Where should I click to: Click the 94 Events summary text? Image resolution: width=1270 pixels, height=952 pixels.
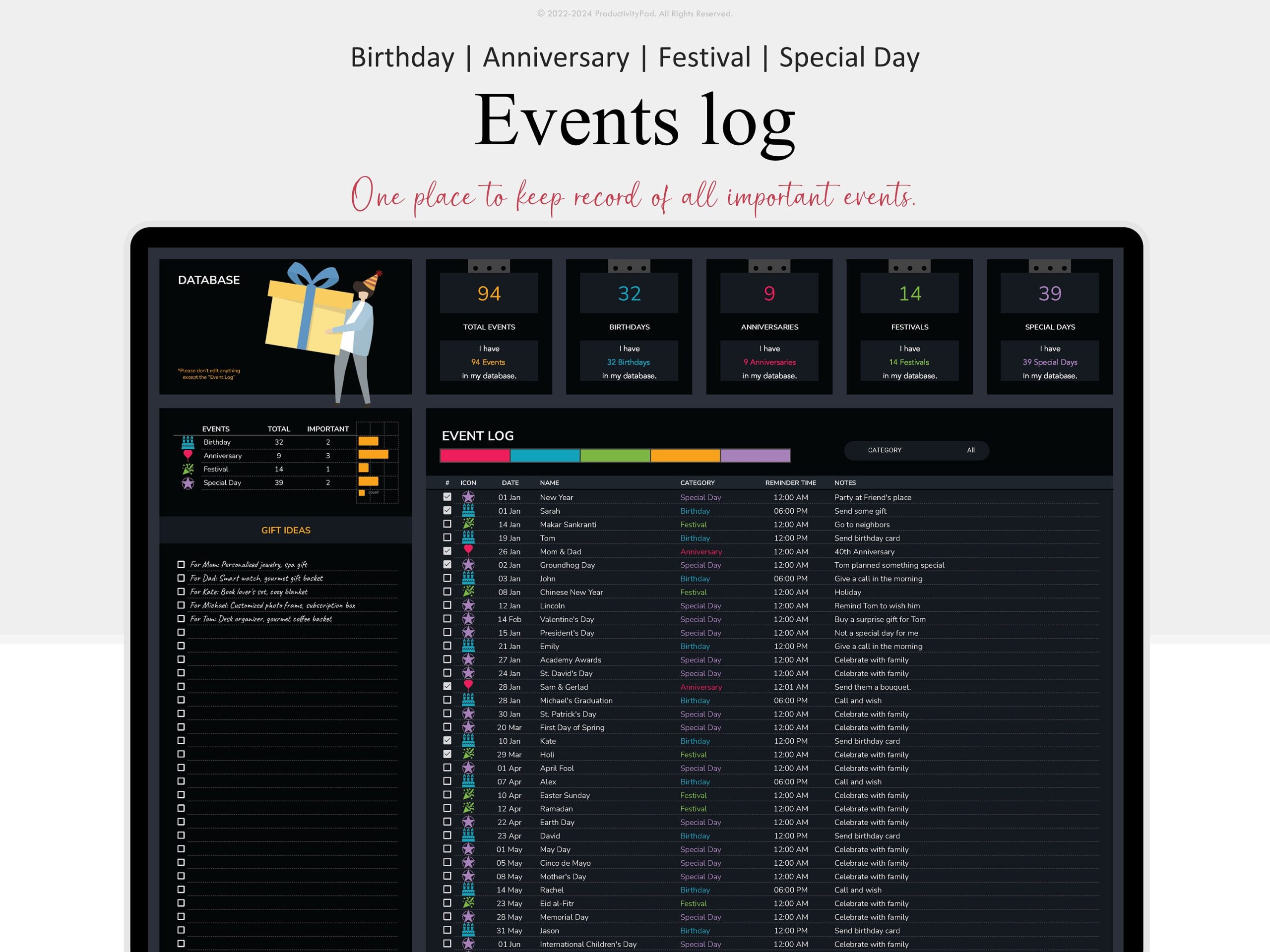click(x=488, y=362)
